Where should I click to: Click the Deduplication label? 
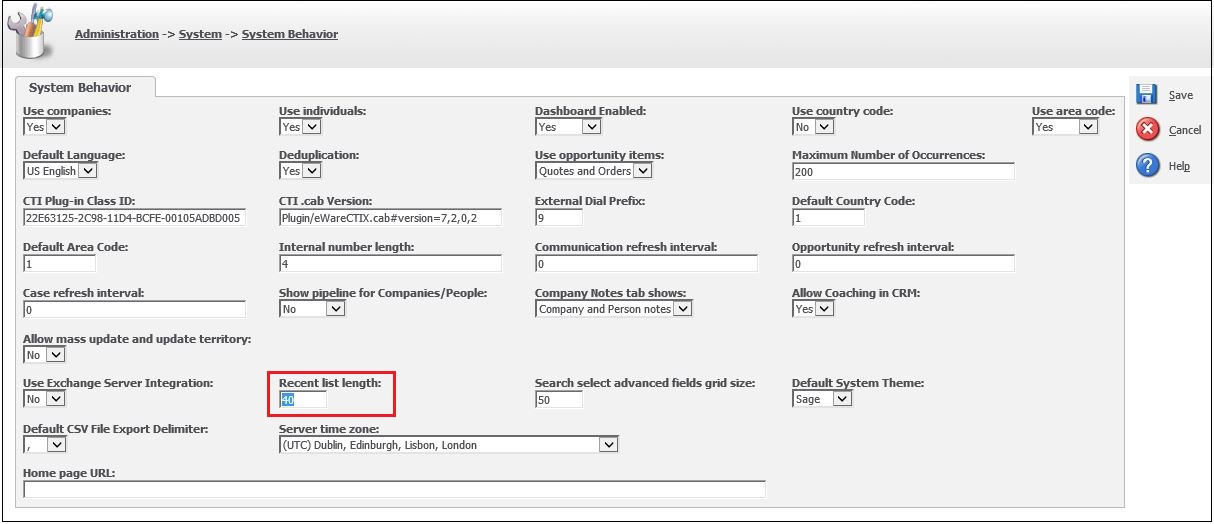pos(319,155)
